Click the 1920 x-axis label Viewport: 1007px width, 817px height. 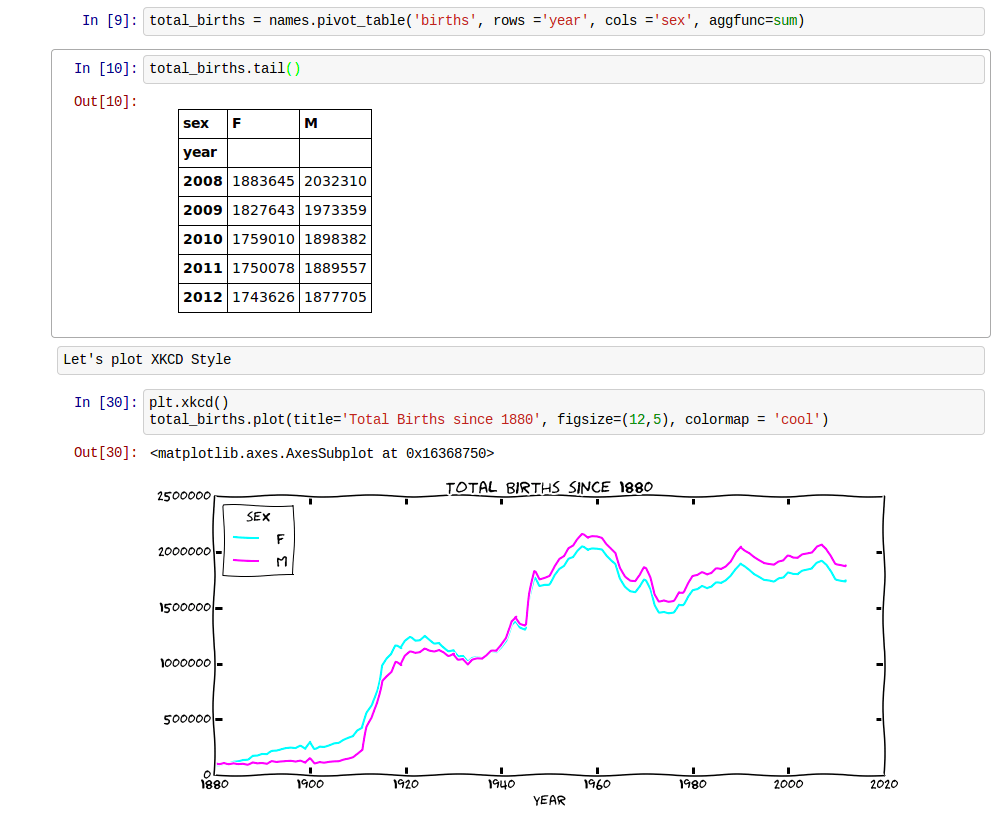pos(406,784)
